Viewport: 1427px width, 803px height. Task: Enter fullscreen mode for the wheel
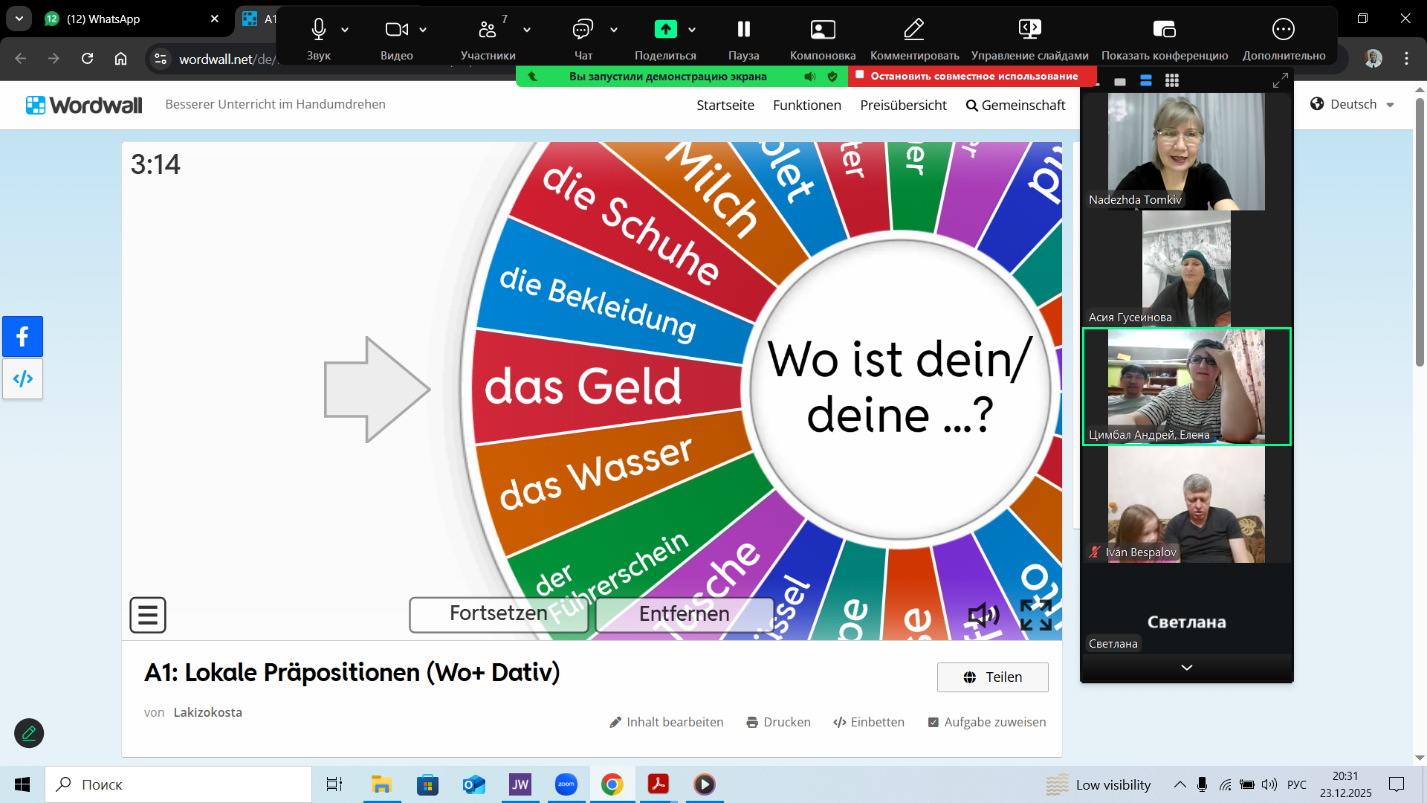click(x=1036, y=615)
